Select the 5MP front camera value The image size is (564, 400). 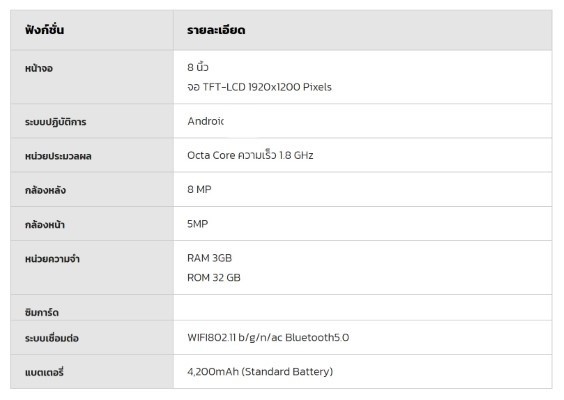[198, 224]
